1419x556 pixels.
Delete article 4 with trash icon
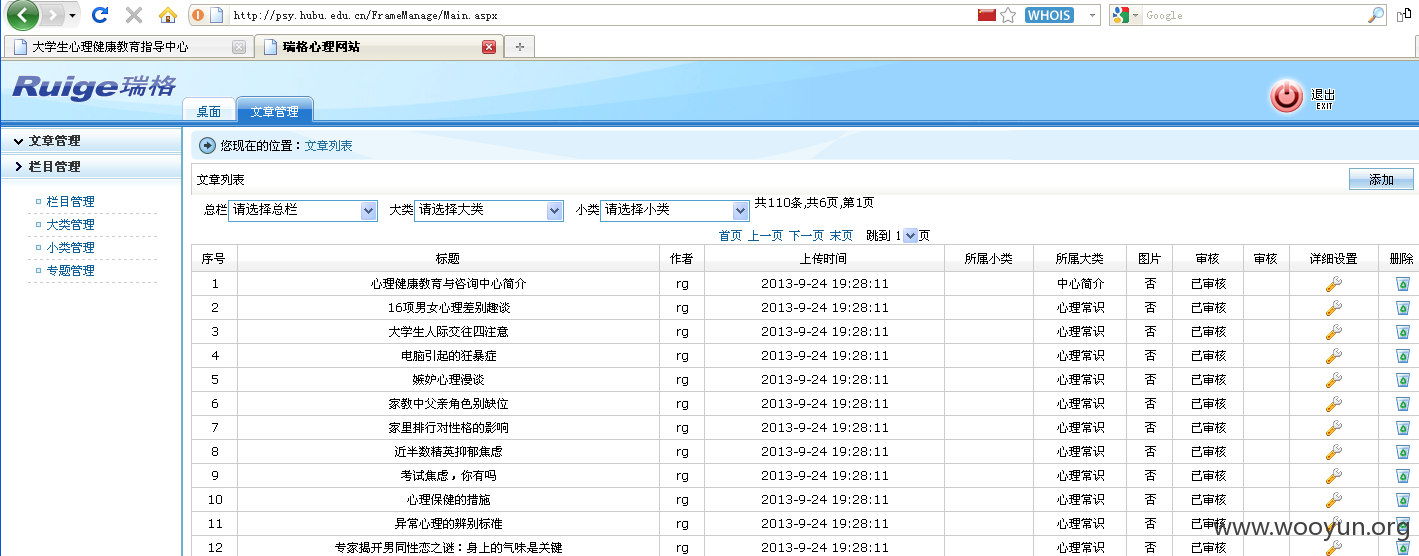1402,356
